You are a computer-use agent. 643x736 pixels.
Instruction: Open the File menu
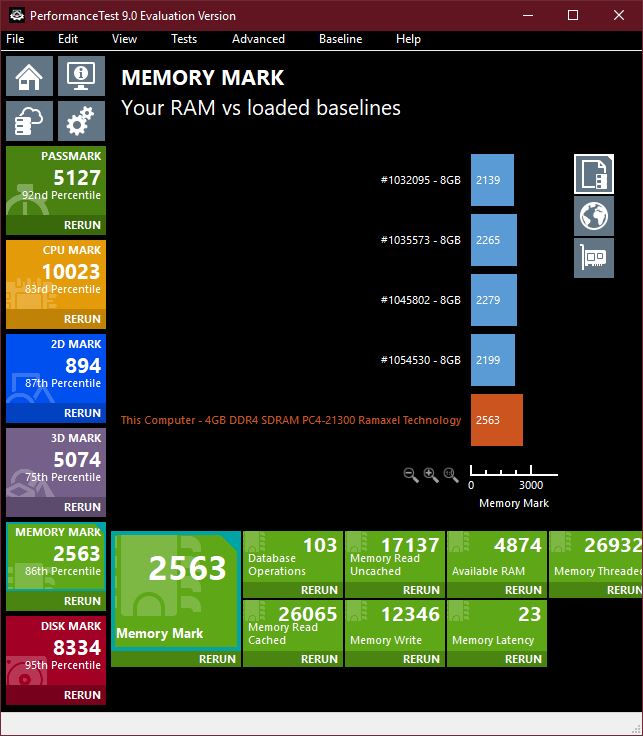point(15,39)
